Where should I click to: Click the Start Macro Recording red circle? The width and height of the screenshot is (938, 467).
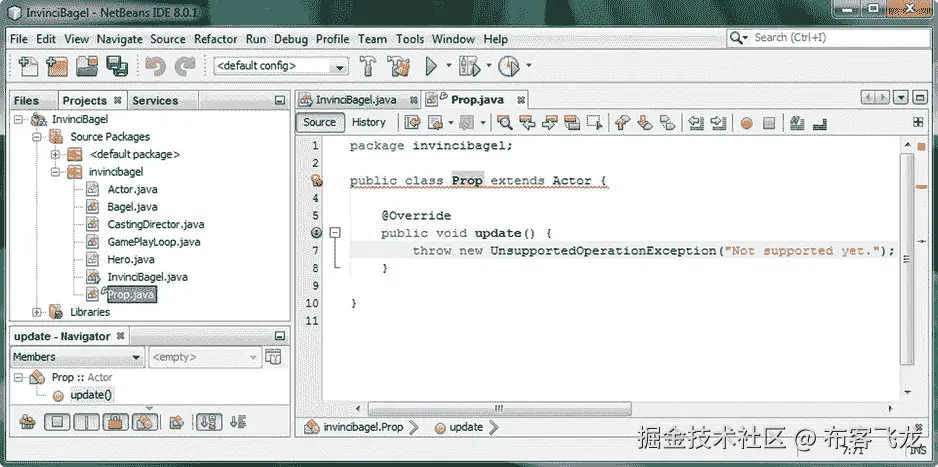[746, 123]
